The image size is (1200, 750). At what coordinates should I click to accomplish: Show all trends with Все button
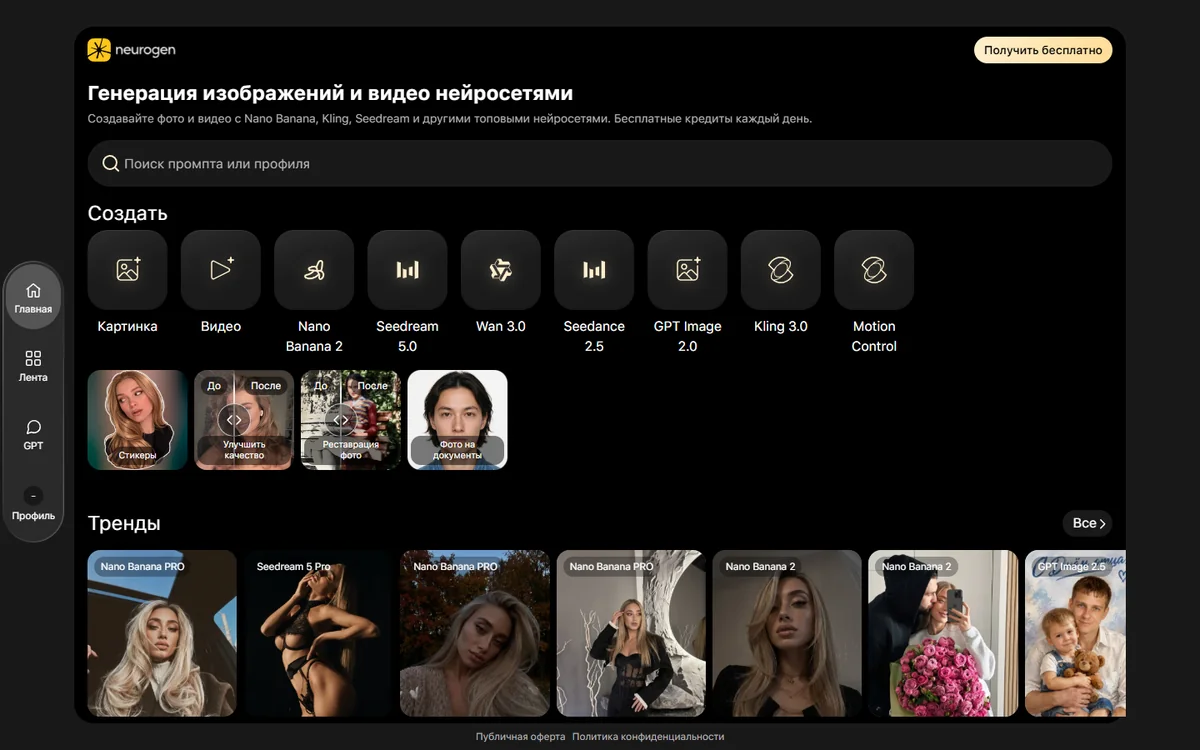1087,523
